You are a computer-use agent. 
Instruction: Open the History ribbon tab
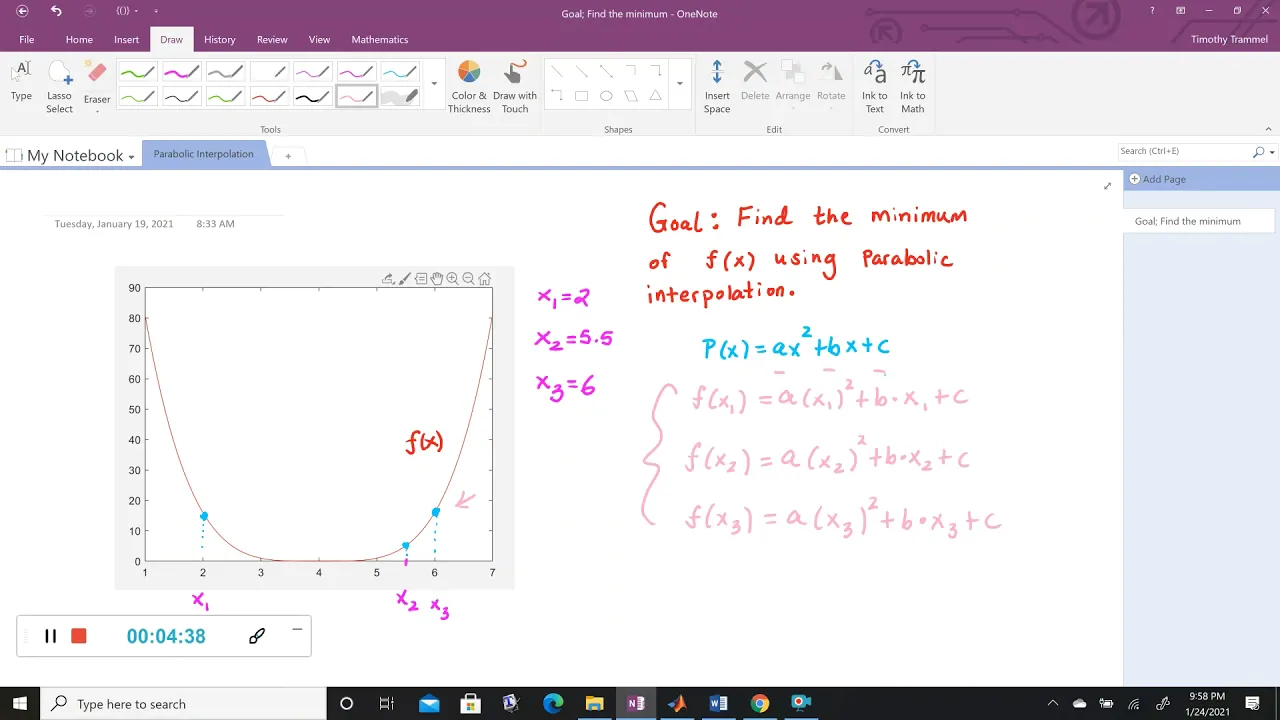tap(220, 40)
